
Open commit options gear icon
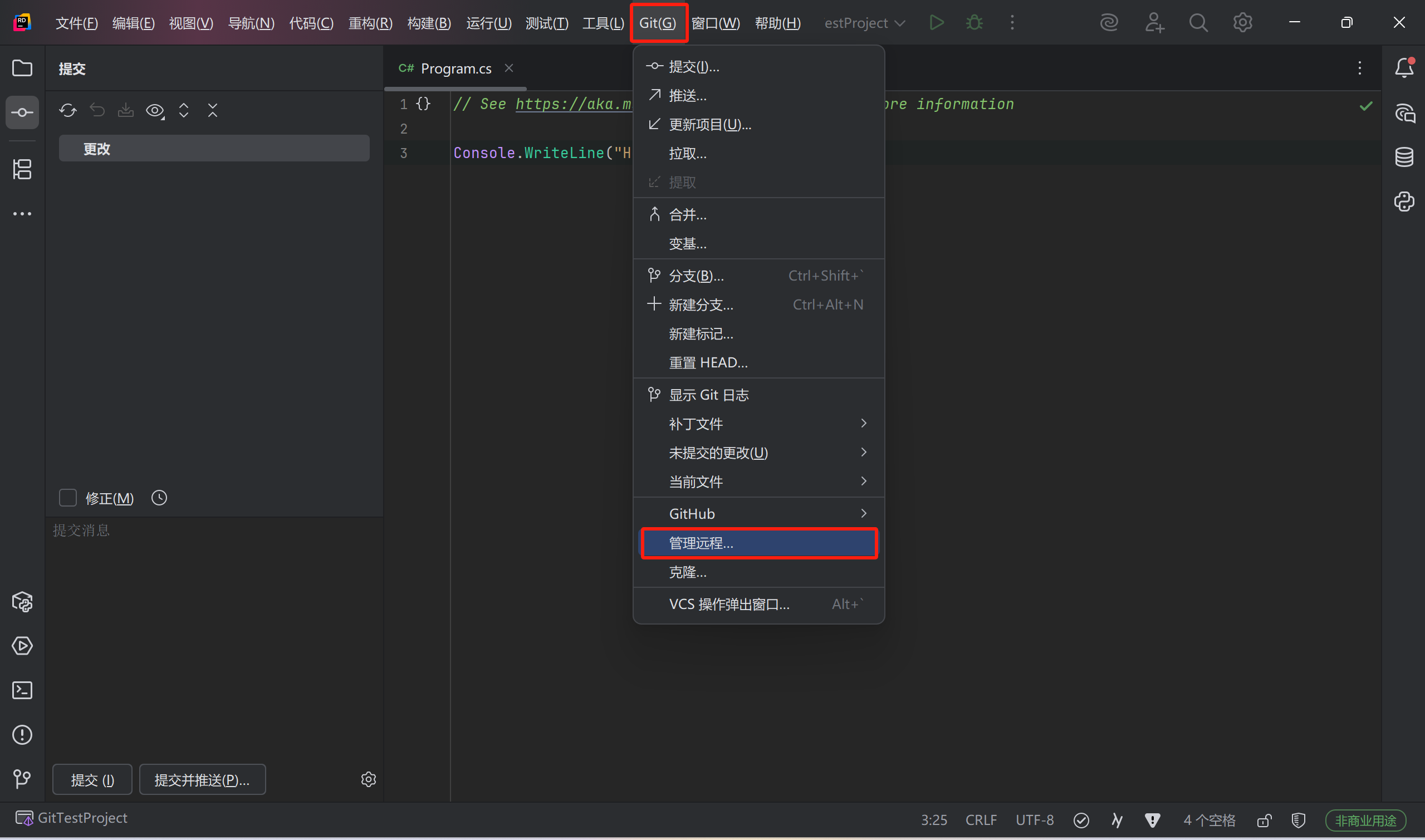pos(369,779)
